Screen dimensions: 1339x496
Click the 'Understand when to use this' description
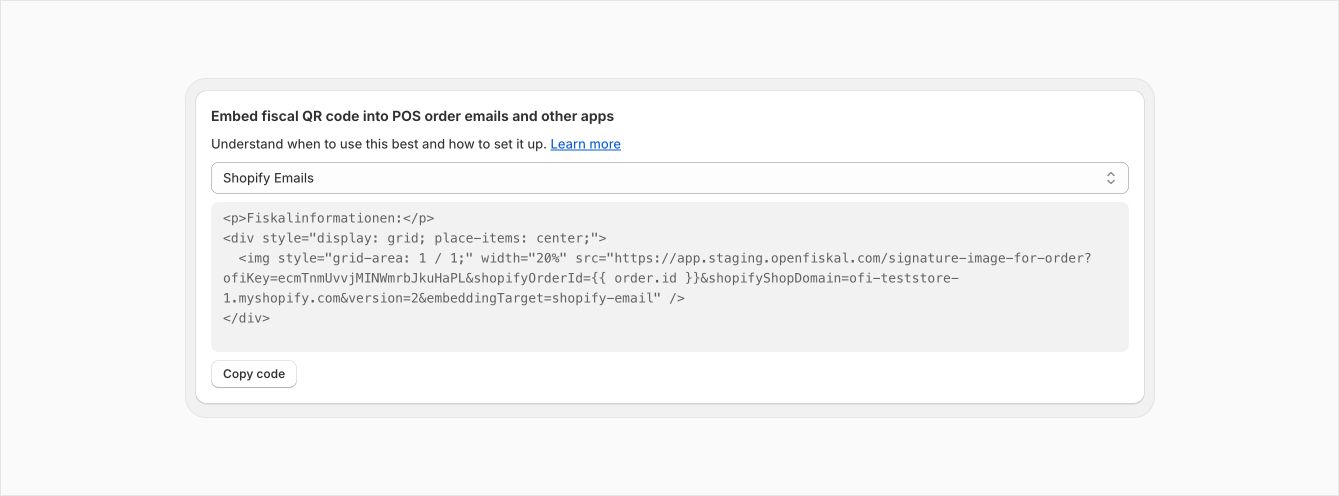(x=378, y=144)
